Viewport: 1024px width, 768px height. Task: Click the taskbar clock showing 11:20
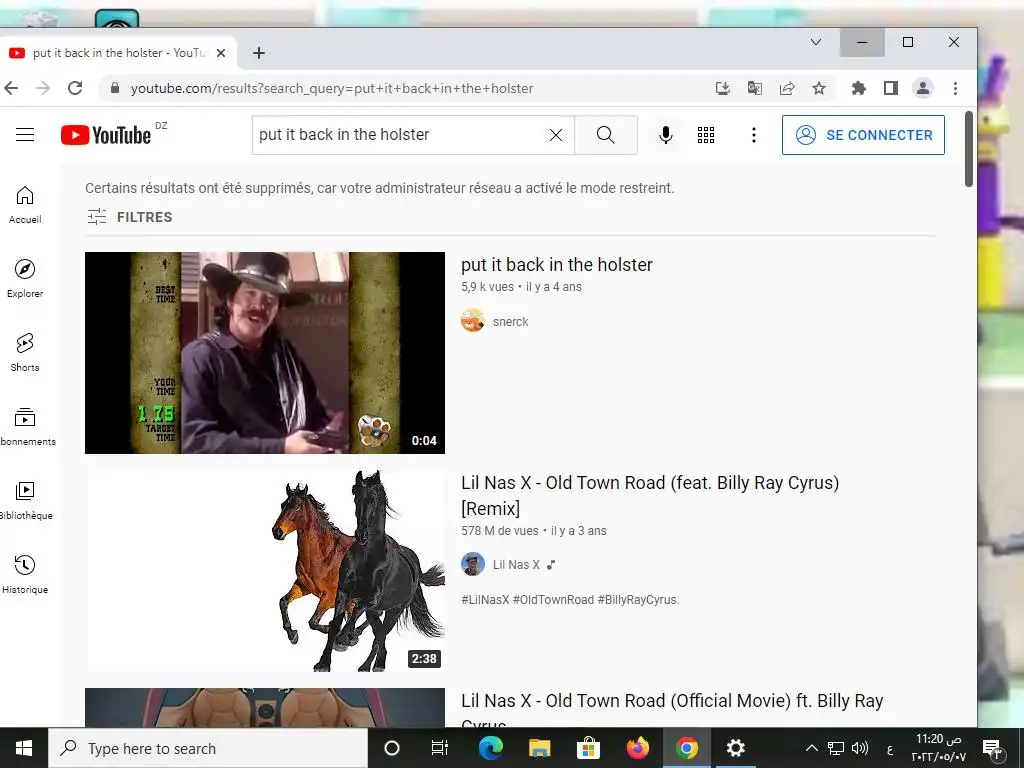point(938,748)
